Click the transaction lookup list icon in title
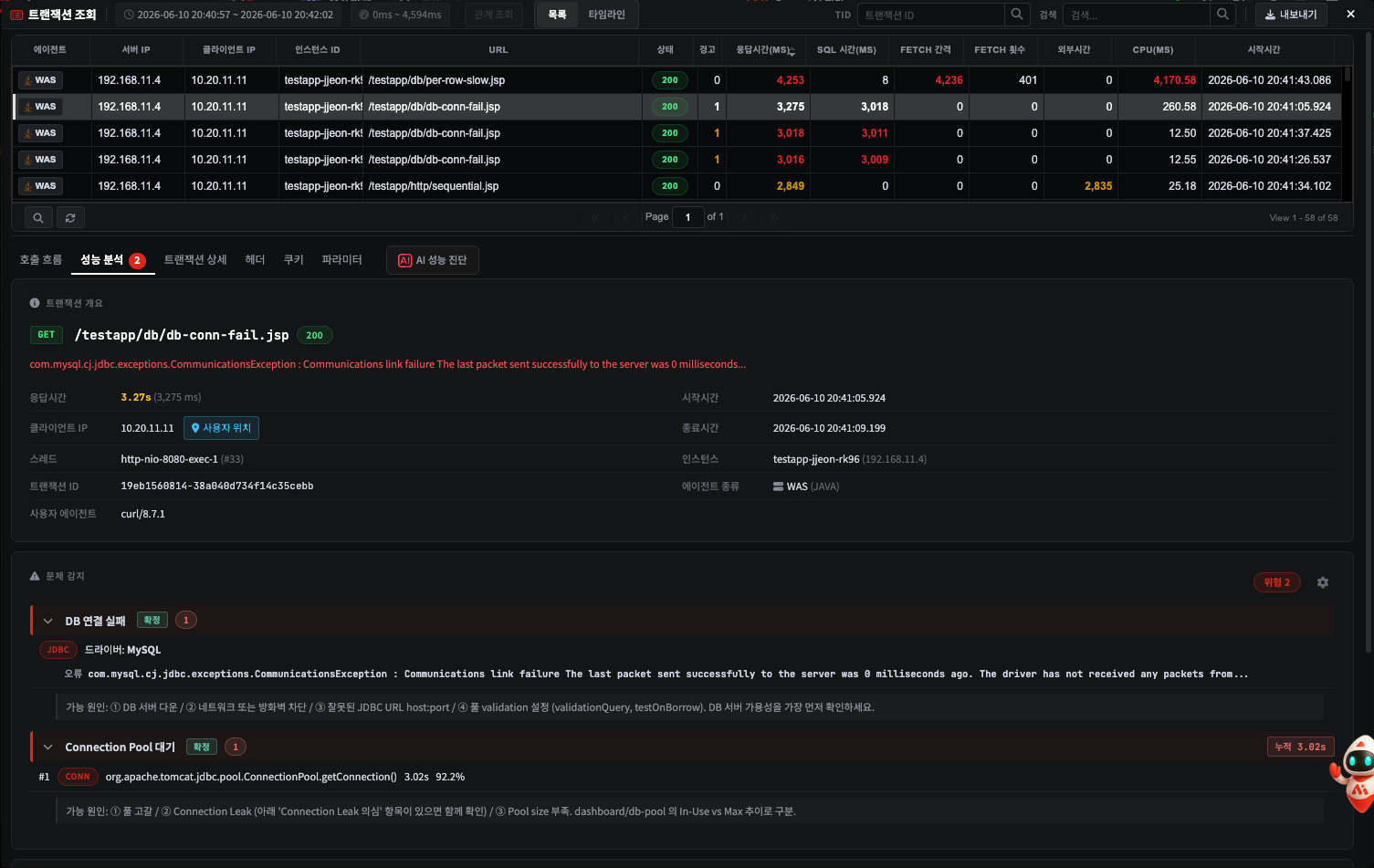The width and height of the screenshot is (1374, 868). tap(16, 15)
